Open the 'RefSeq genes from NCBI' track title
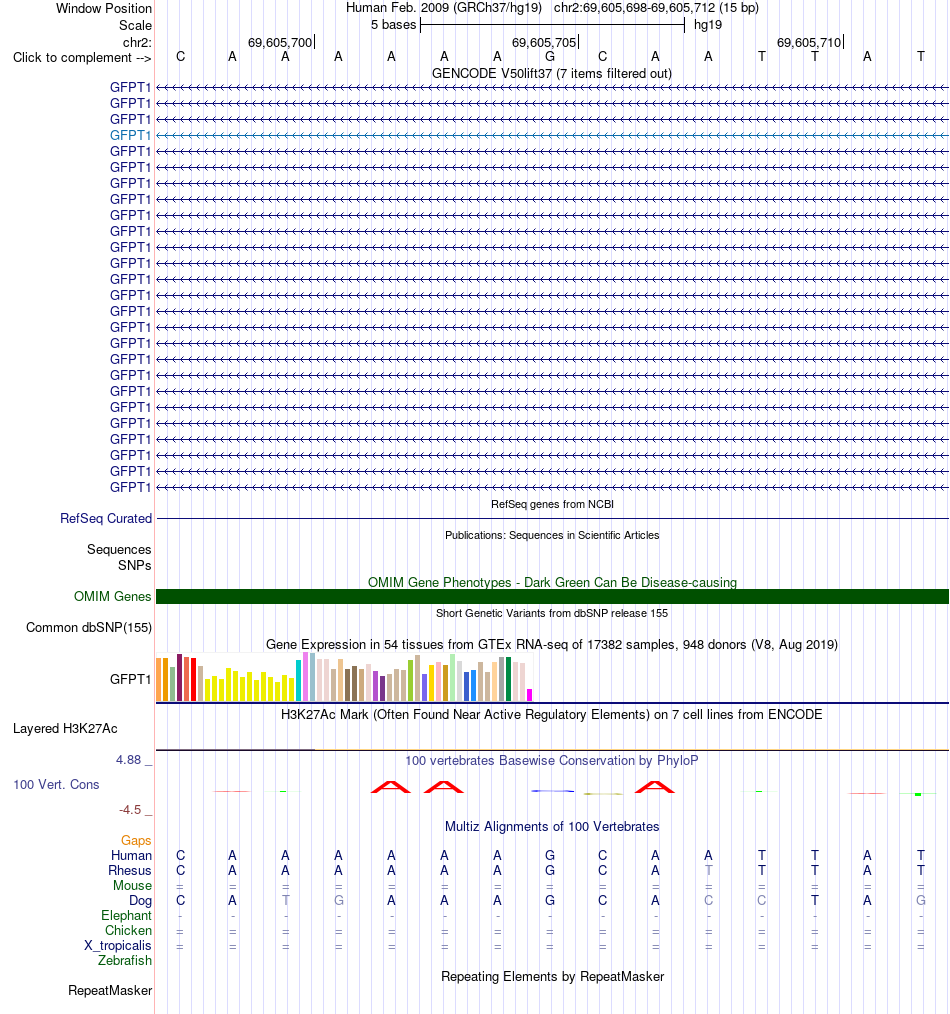 point(552,504)
